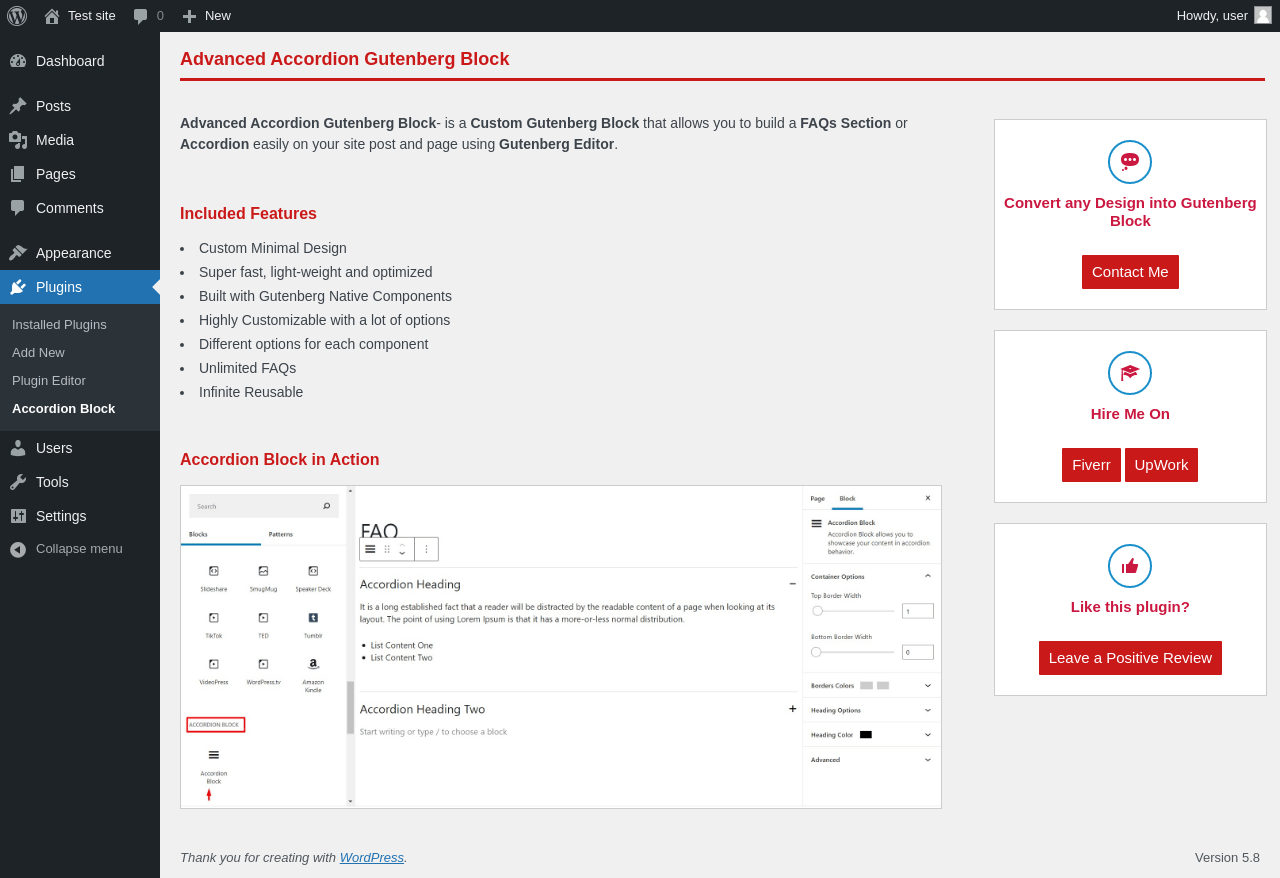Open Plugin Editor submenu
Viewport: 1280px width, 878px height.
tap(49, 380)
